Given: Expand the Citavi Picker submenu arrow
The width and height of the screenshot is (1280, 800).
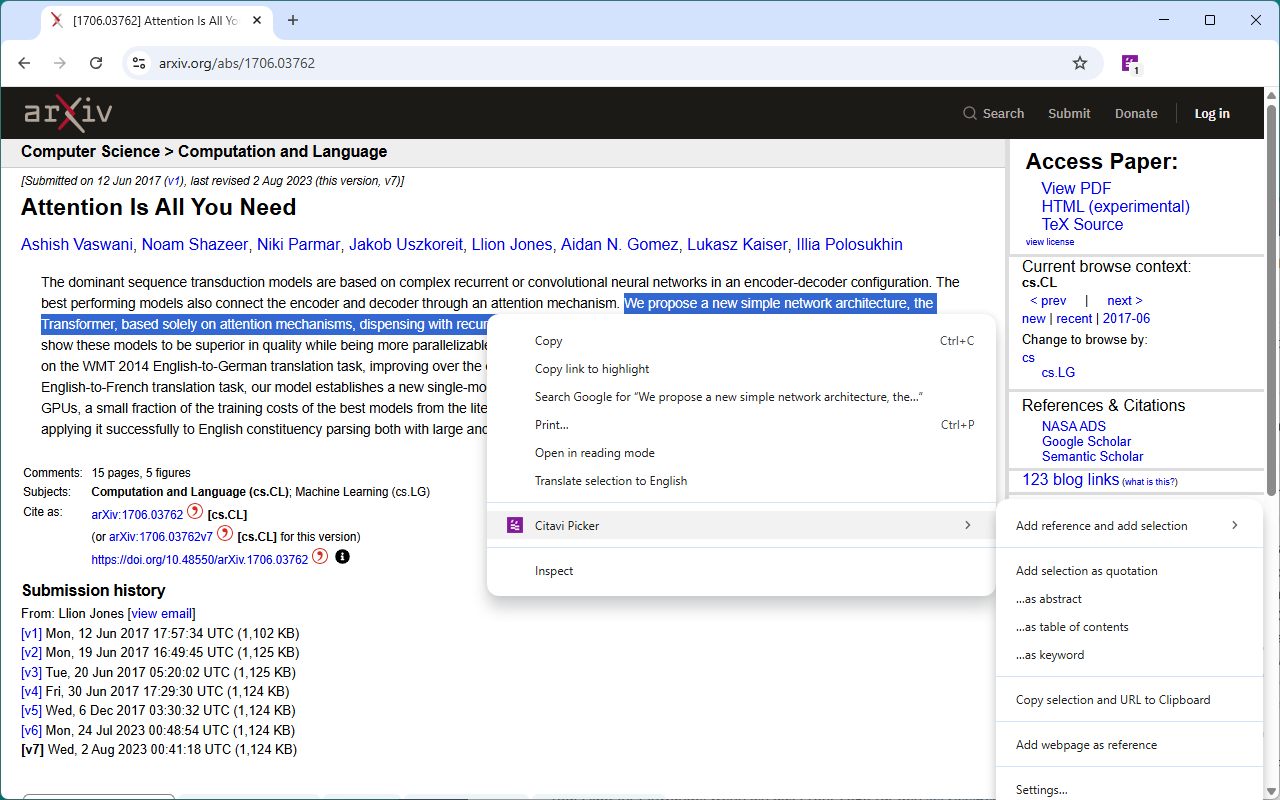Looking at the screenshot, I should click(968, 525).
